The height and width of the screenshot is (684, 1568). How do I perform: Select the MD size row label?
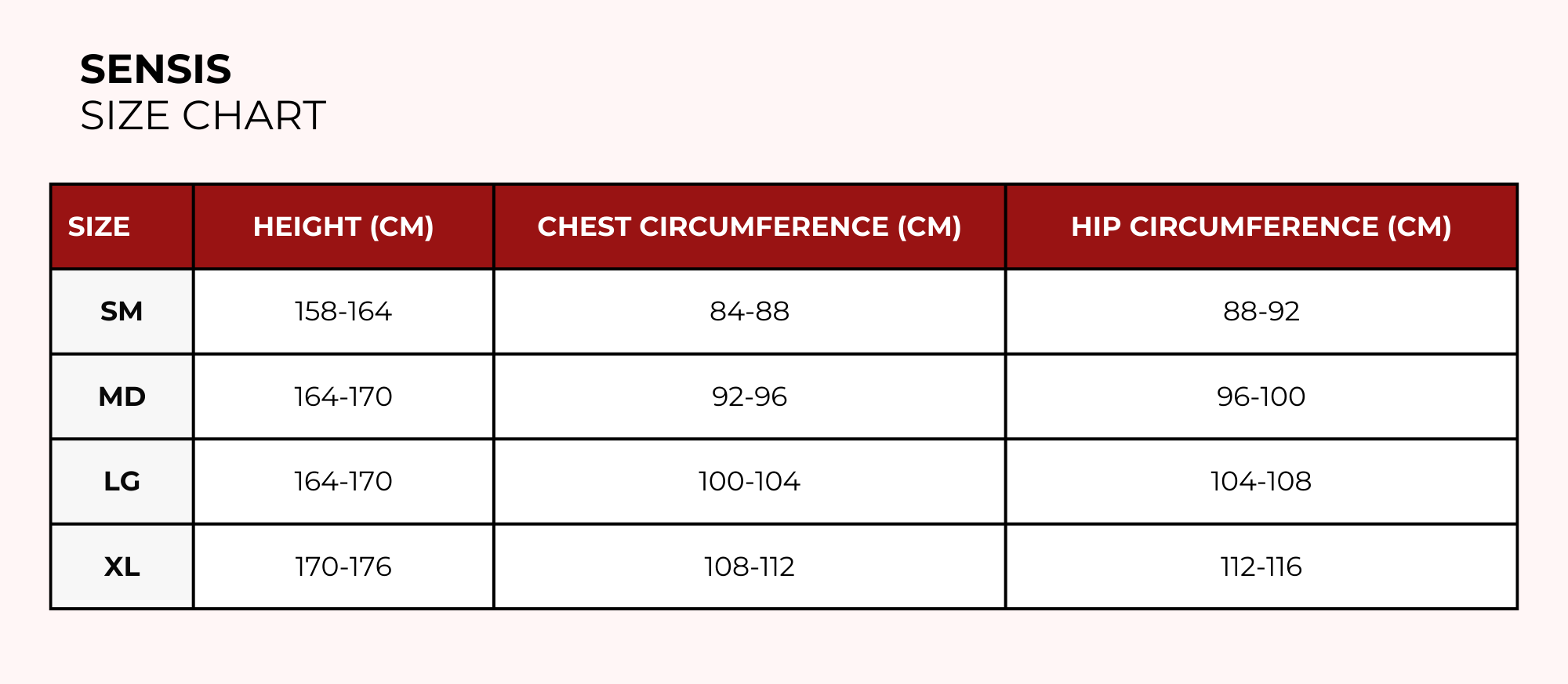(122, 396)
